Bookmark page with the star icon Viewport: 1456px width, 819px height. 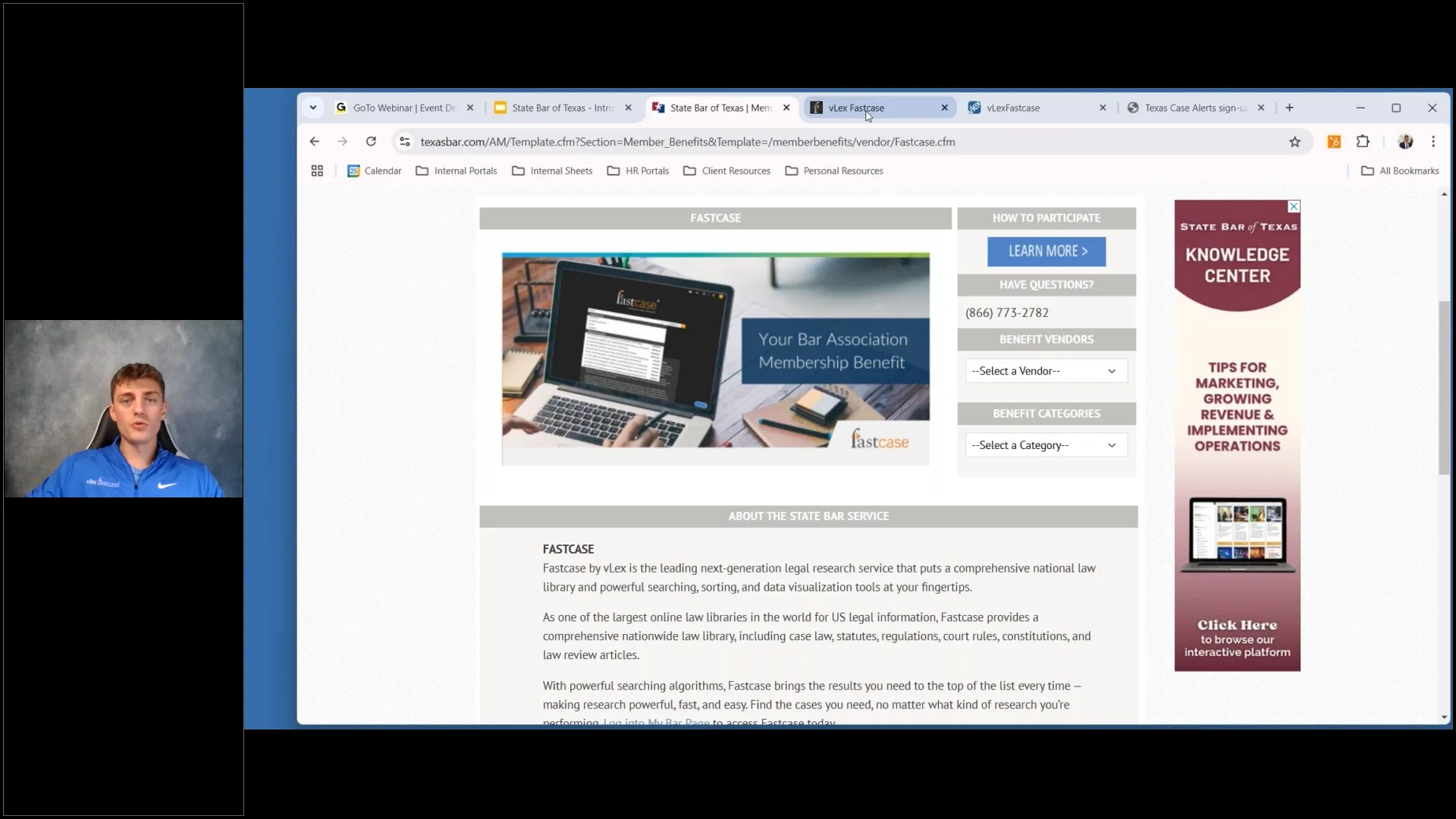coord(1294,142)
